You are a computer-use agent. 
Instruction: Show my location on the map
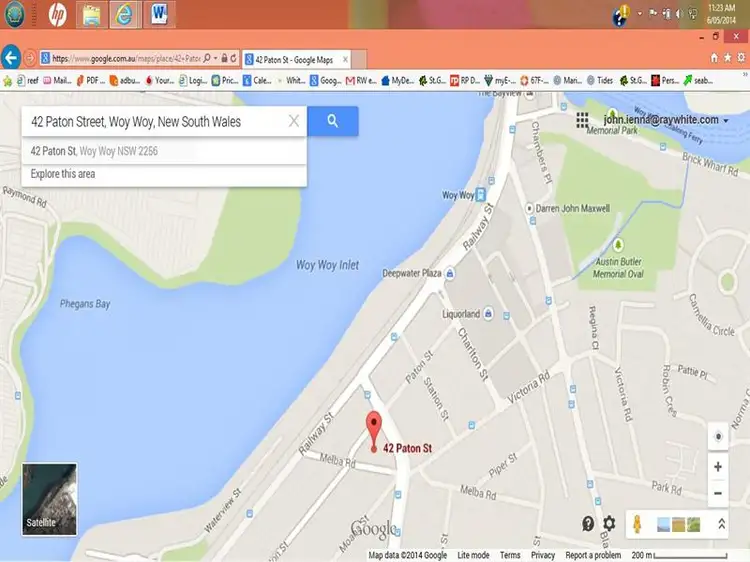717,437
